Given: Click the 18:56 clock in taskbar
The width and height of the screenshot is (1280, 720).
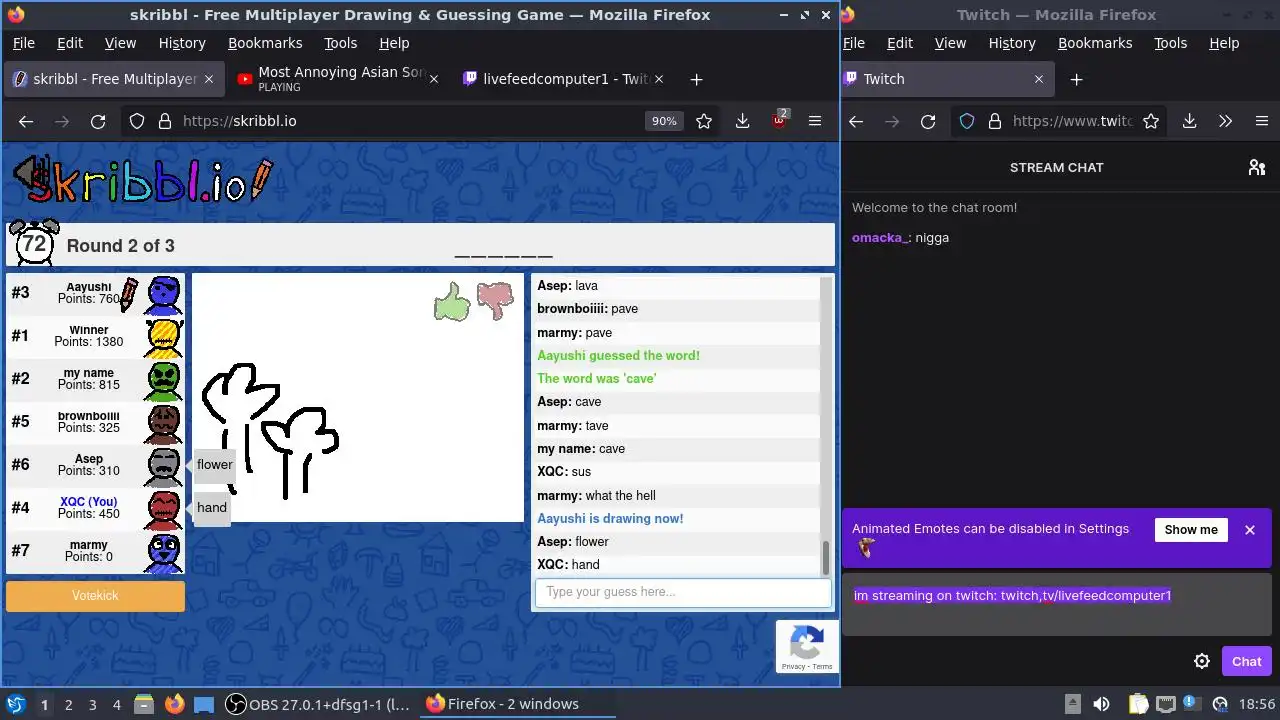Looking at the screenshot, I should click(x=1256, y=704).
